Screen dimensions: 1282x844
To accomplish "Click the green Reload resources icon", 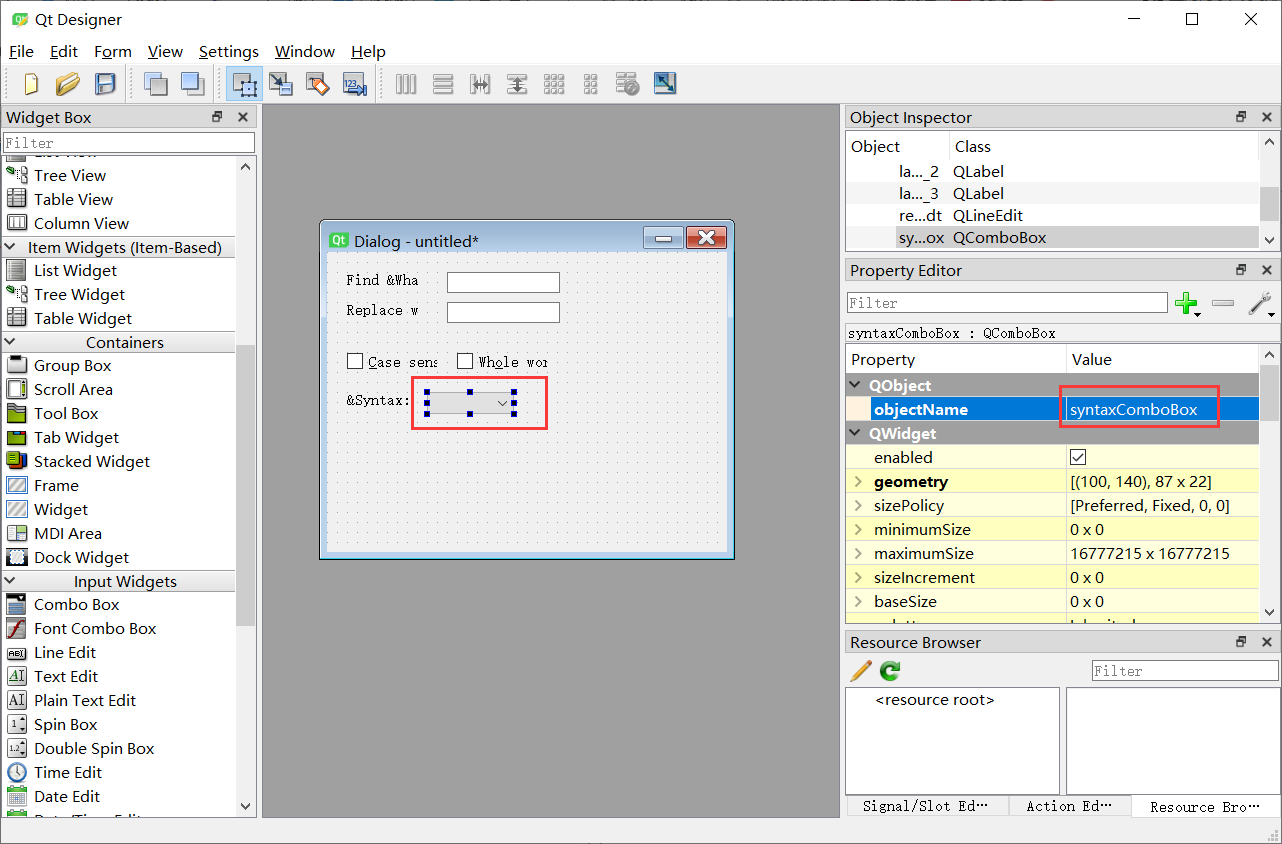I will tap(890, 670).
